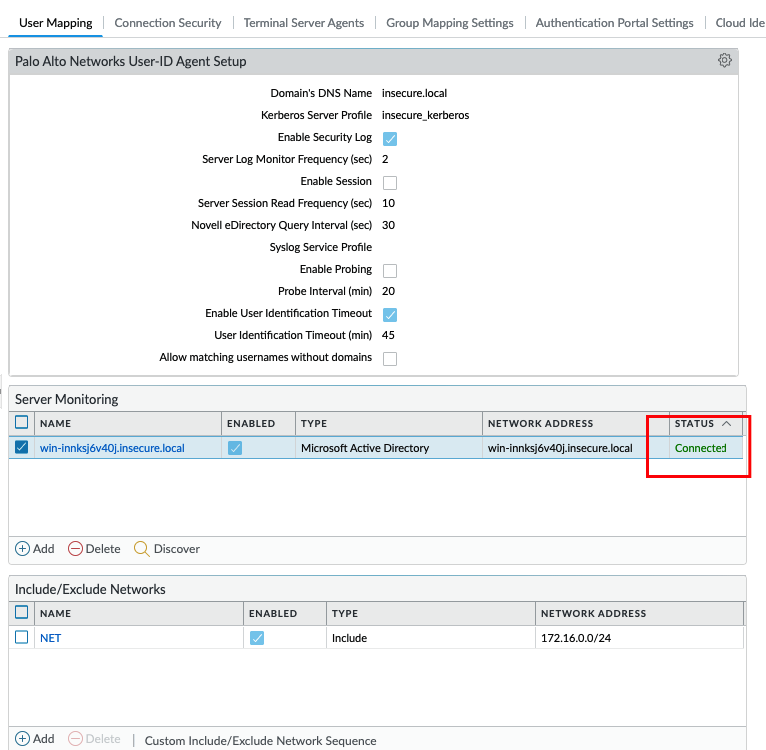Sort Server Monitoring by Name column header
Screen dimensions: 766x750
[56, 424]
